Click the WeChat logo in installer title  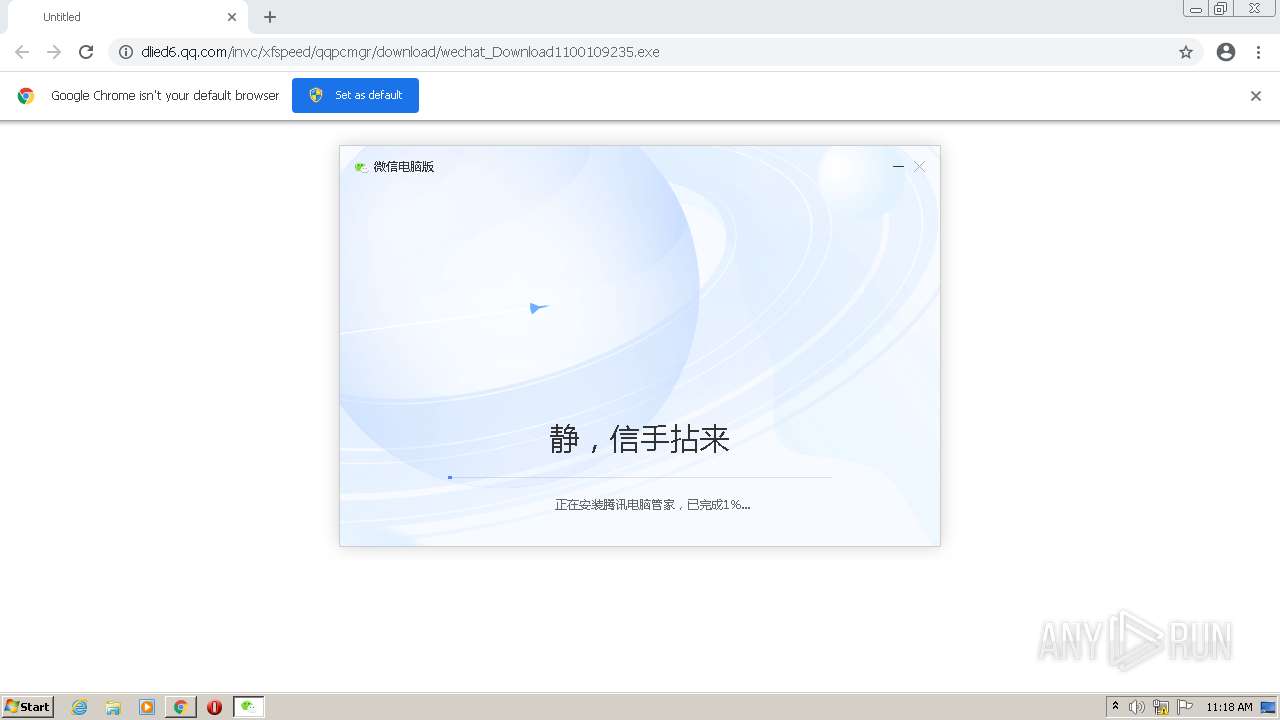(361, 167)
